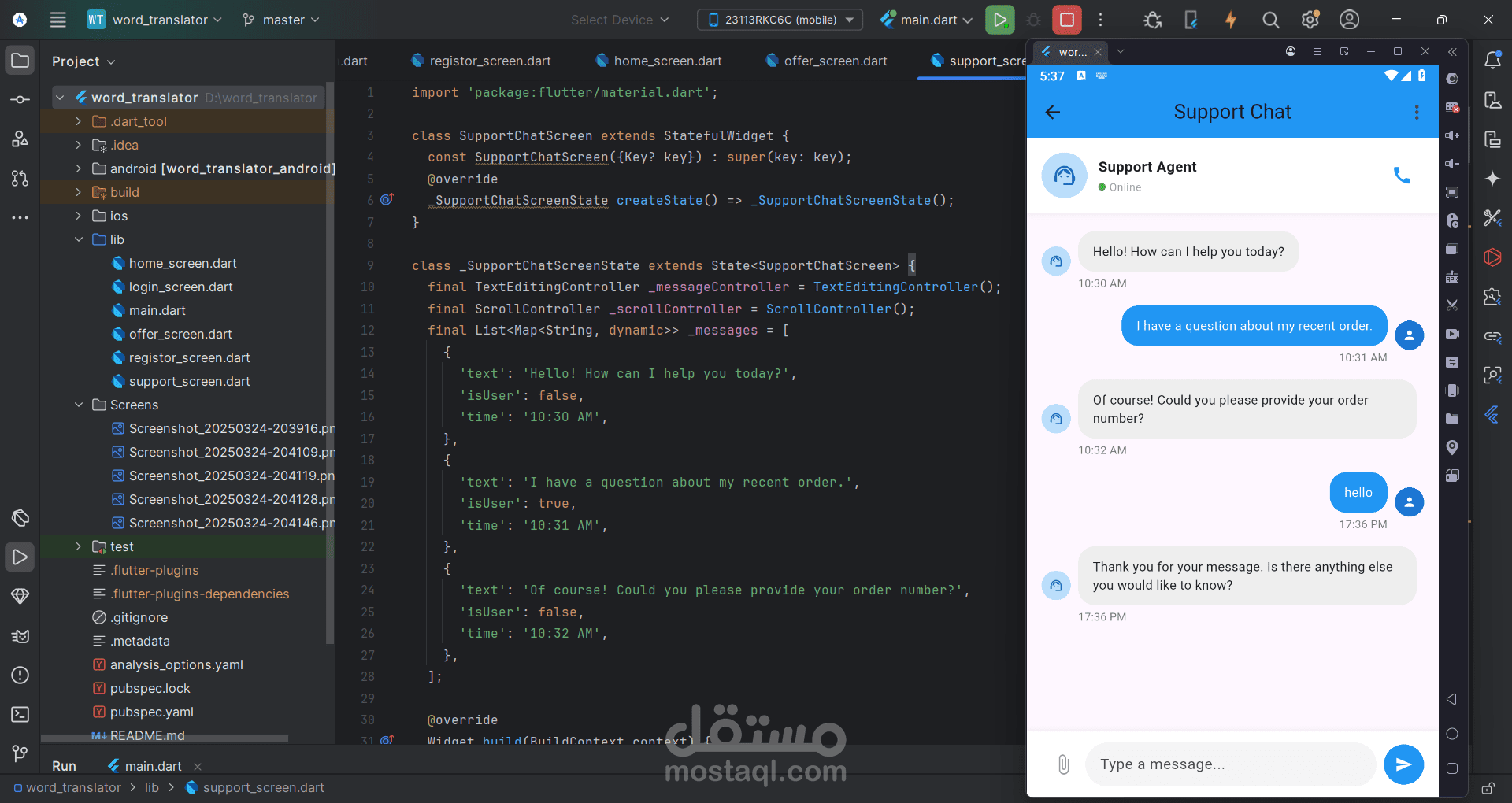
Task: Open the Gemini sparkle icon
Action: [1492, 179]
